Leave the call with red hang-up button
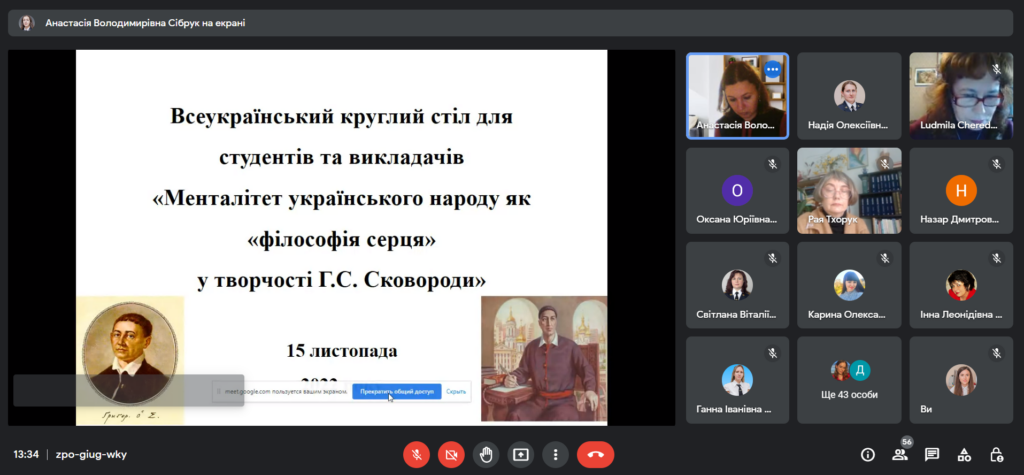 (x=596, y=454)
